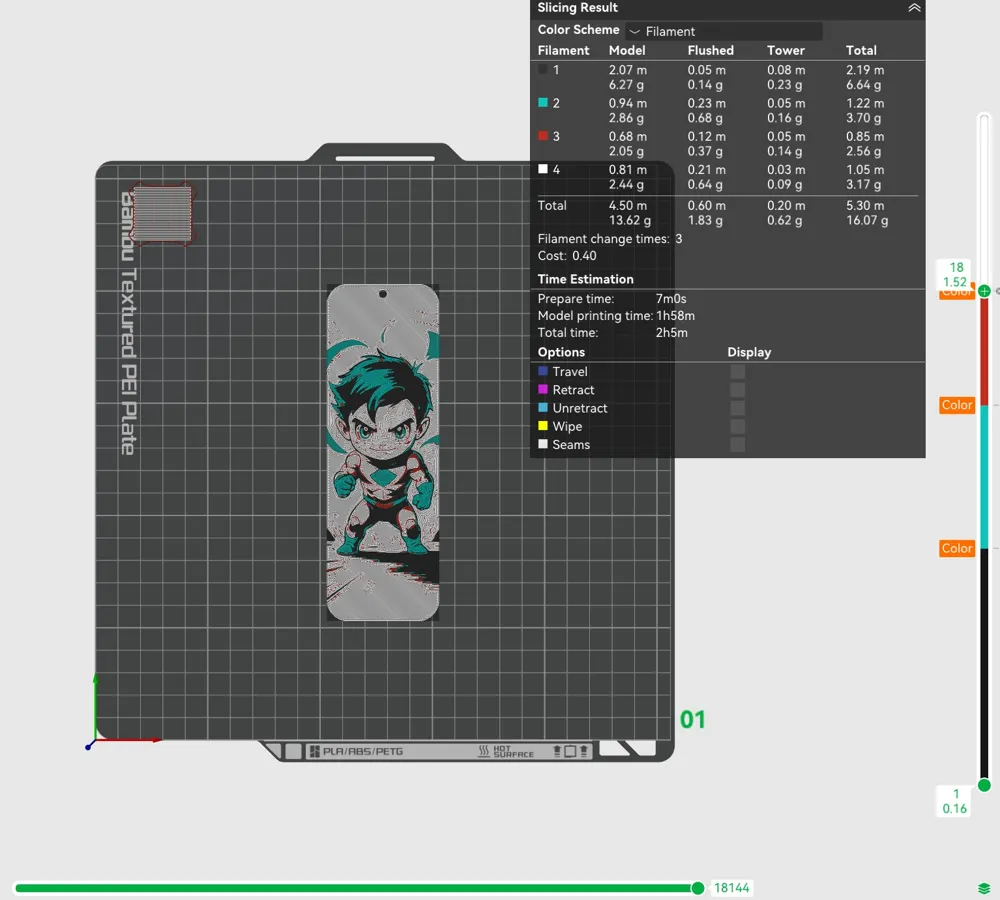The height and width of the screenshot is (900, 1000).
Task: Click the 18144 move count label
Action: pyautogui.click(x=732, y=888)
